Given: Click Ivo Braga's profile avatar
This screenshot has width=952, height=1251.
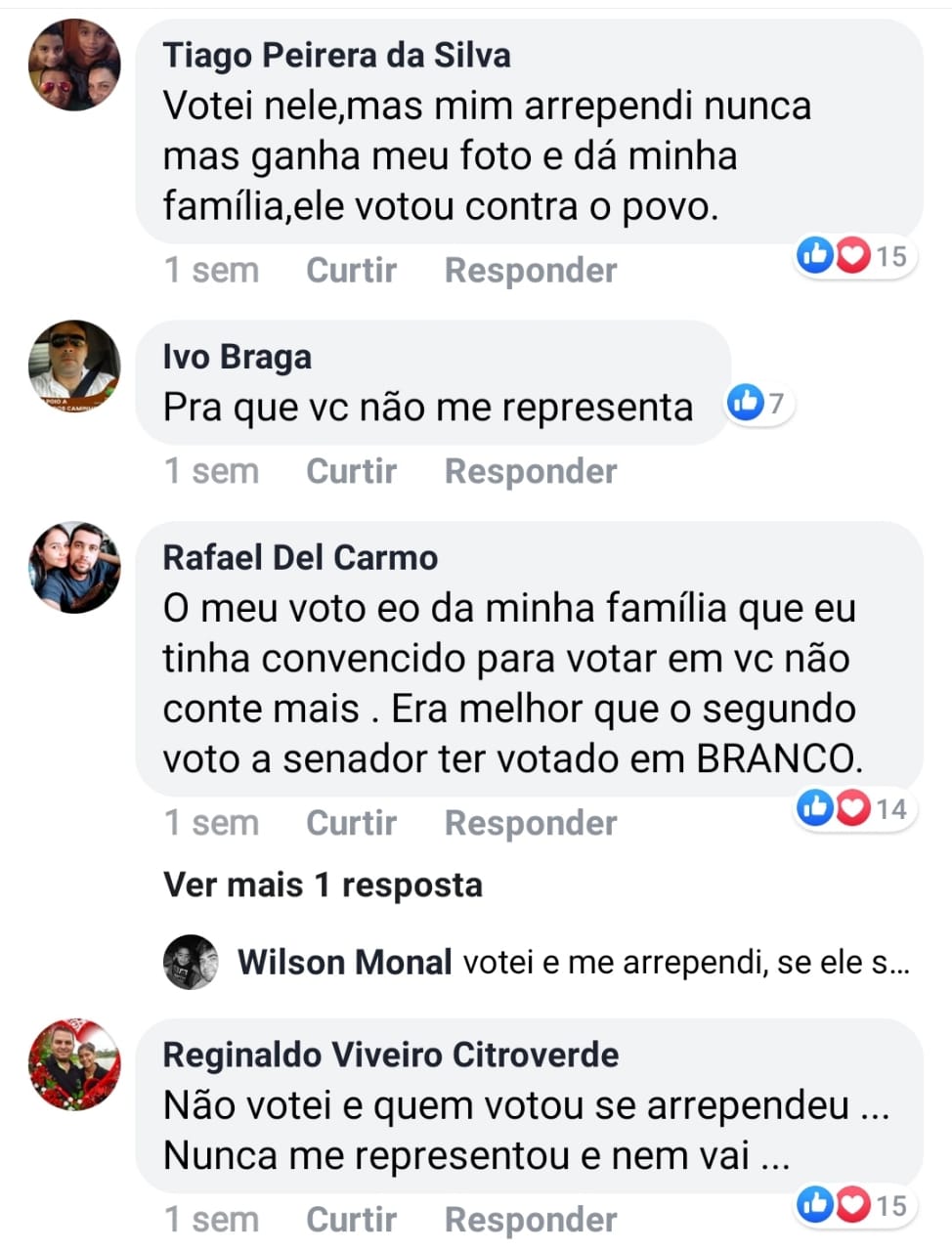Looking at the screenshot, I should 74,366.
